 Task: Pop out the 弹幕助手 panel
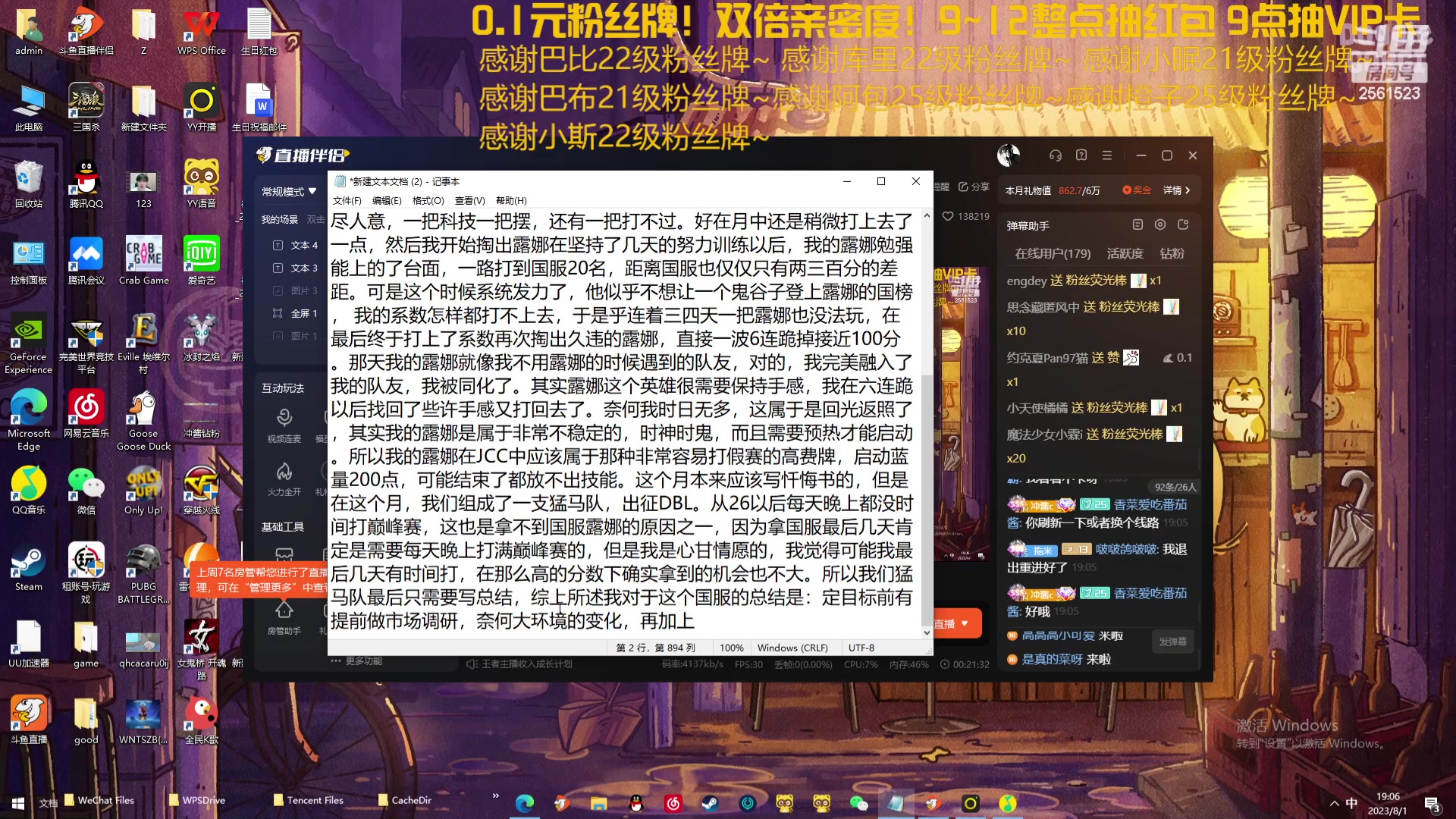(1182, 224)
